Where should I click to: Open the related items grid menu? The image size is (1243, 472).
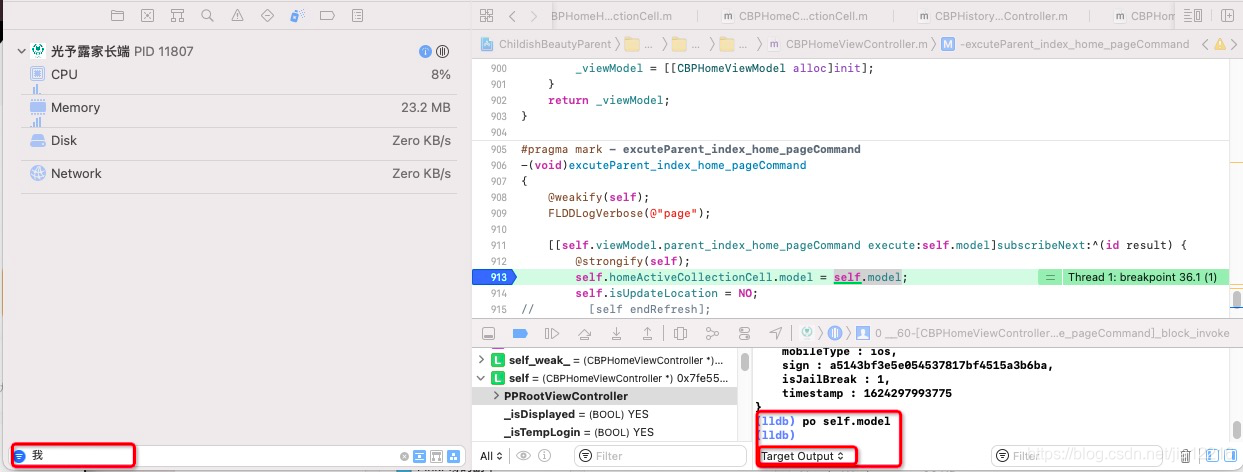pos(486,16)
